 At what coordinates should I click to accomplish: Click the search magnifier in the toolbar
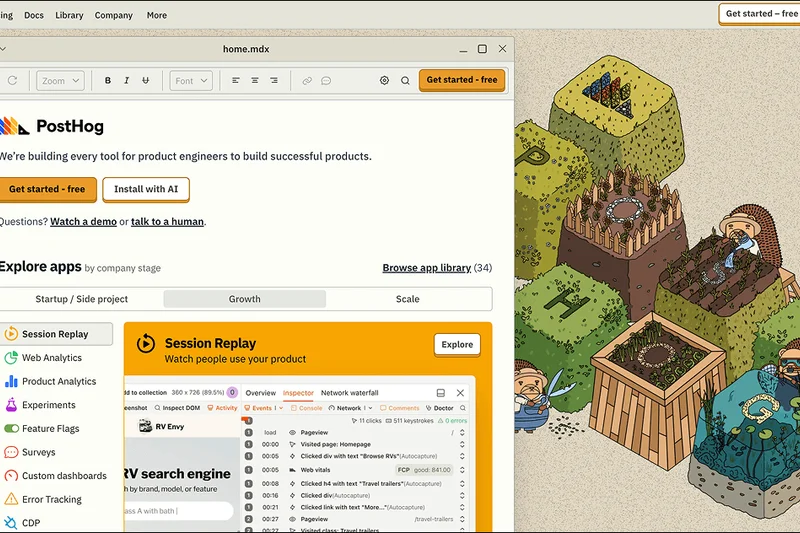[x=405, y=81]
